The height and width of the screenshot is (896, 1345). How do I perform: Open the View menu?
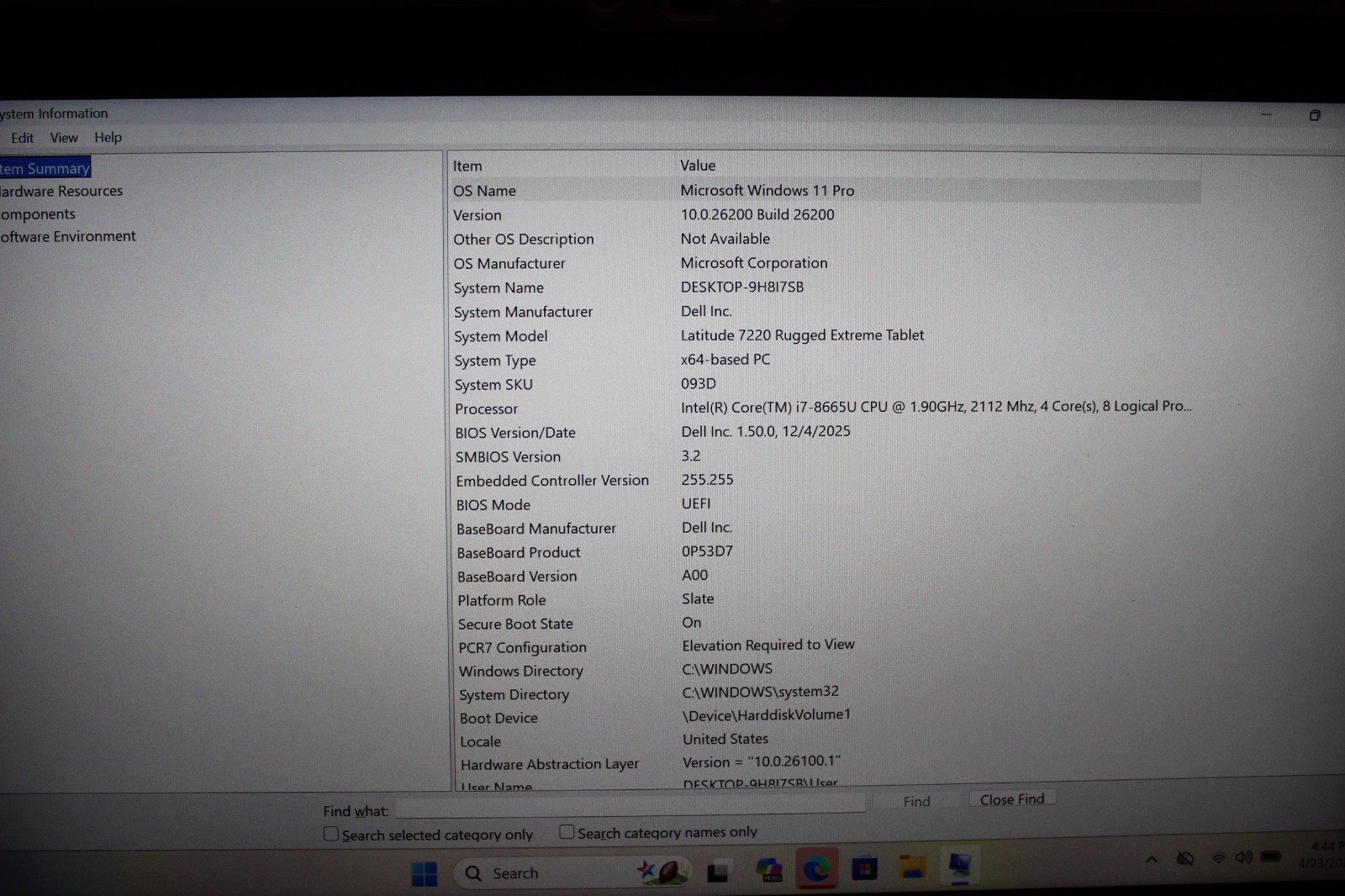[x=64, y=138]
